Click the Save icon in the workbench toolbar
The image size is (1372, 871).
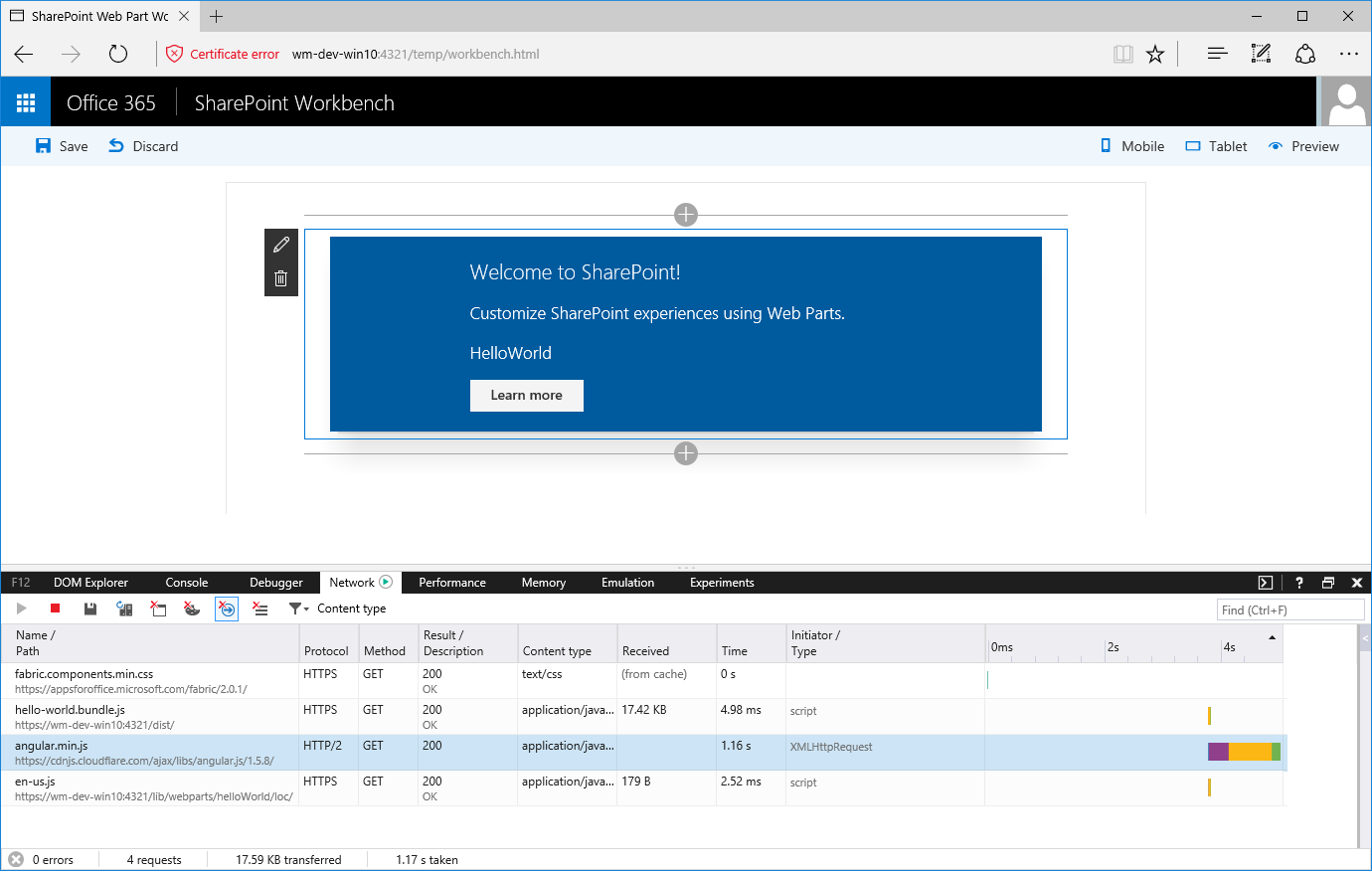click(x=43, y=146)
